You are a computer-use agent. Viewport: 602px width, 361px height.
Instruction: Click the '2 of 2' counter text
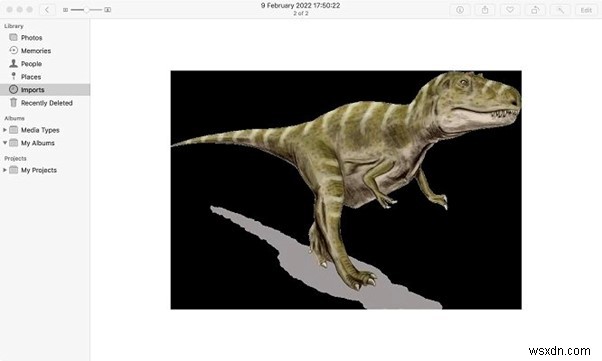[301, 13]
